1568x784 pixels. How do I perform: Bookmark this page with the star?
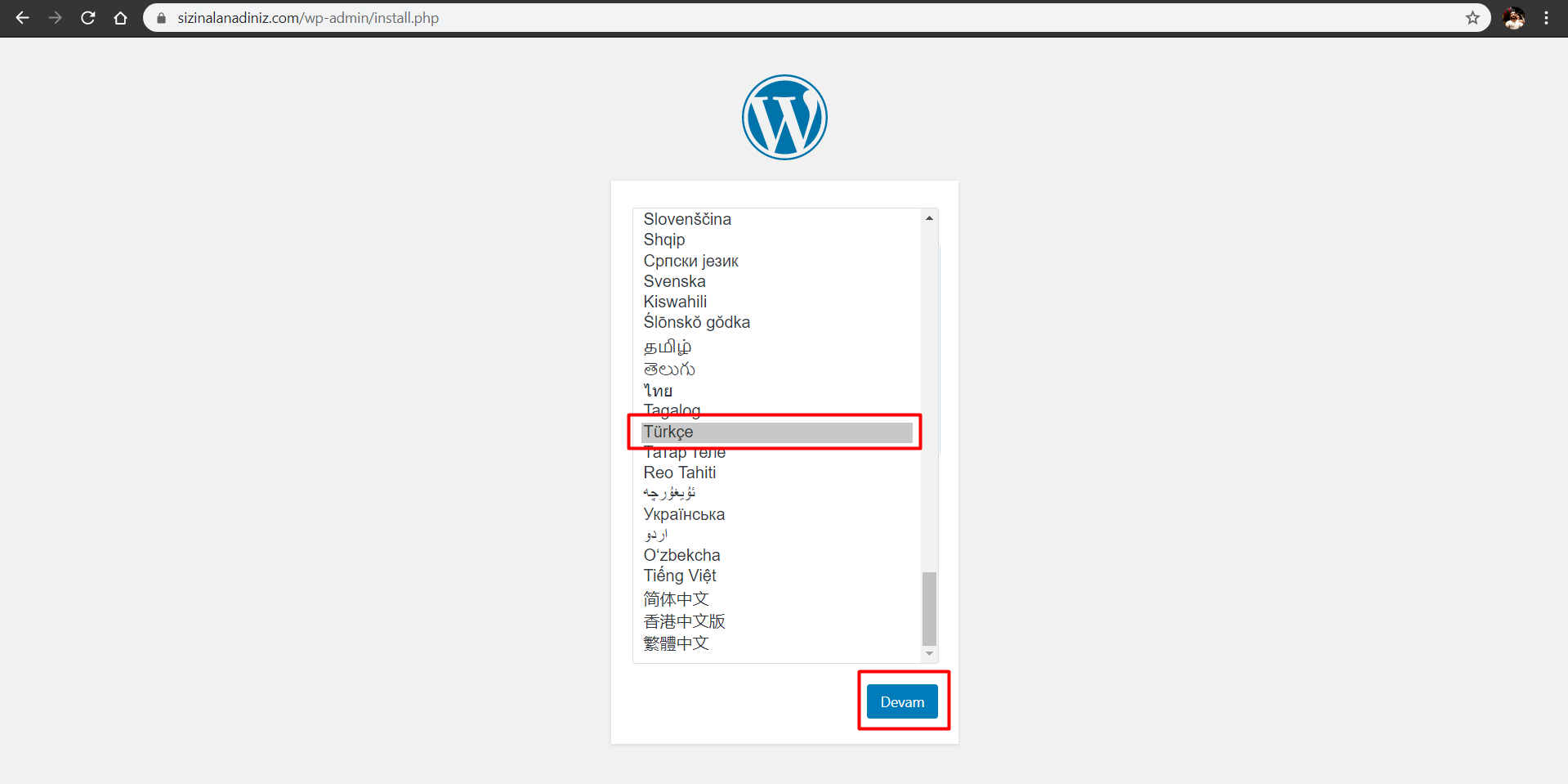[1472, 18]
